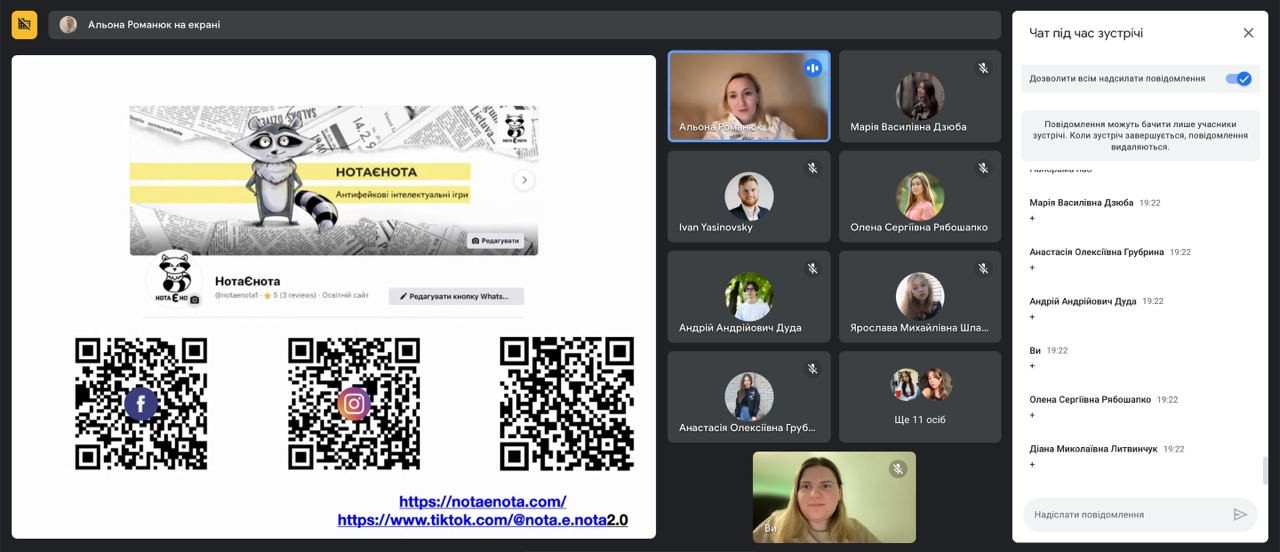Click the next arrow on the banner carousel

[x=524, y=181]
